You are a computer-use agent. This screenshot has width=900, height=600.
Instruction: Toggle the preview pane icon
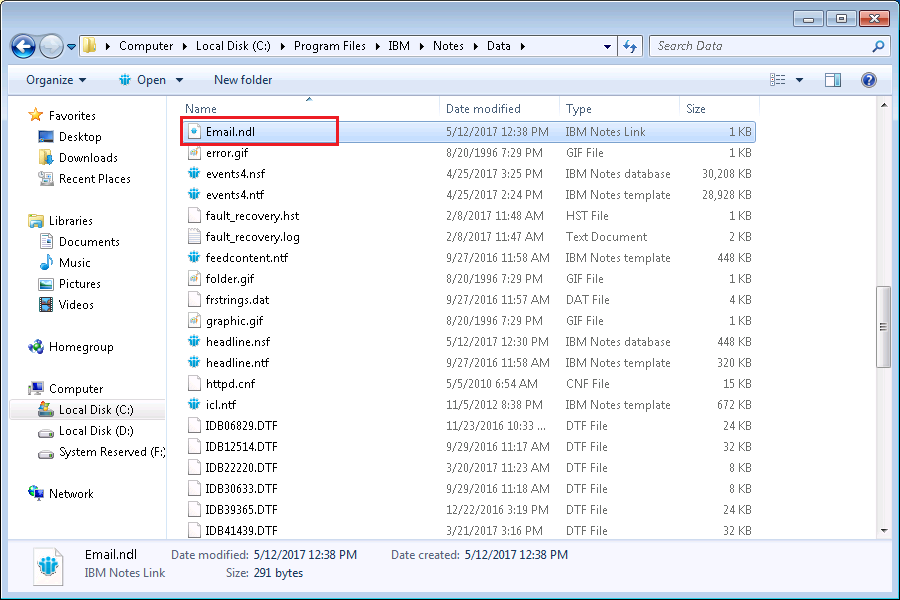833,80
